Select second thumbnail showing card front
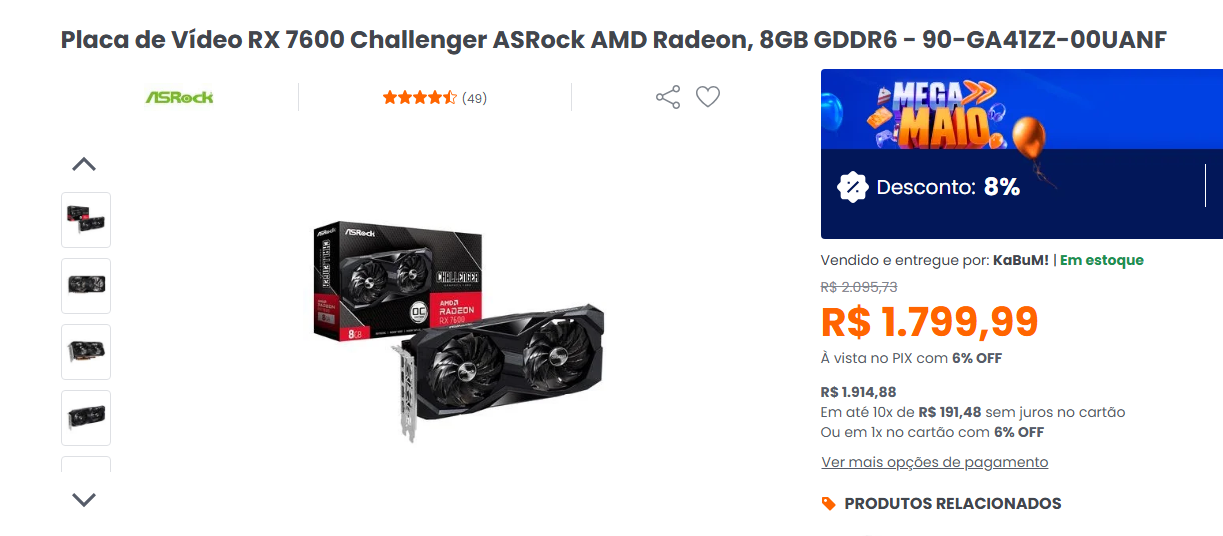The height and width of the screenshot is (536, 1223). pos(86,286)
